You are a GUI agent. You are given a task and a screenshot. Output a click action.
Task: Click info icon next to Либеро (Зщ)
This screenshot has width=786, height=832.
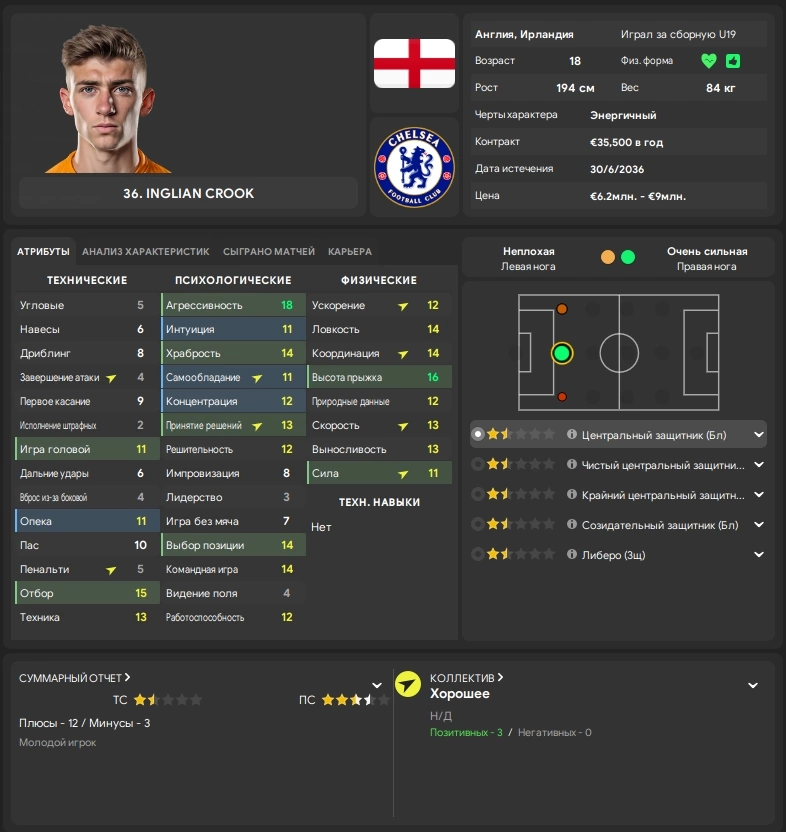(572, 554)
